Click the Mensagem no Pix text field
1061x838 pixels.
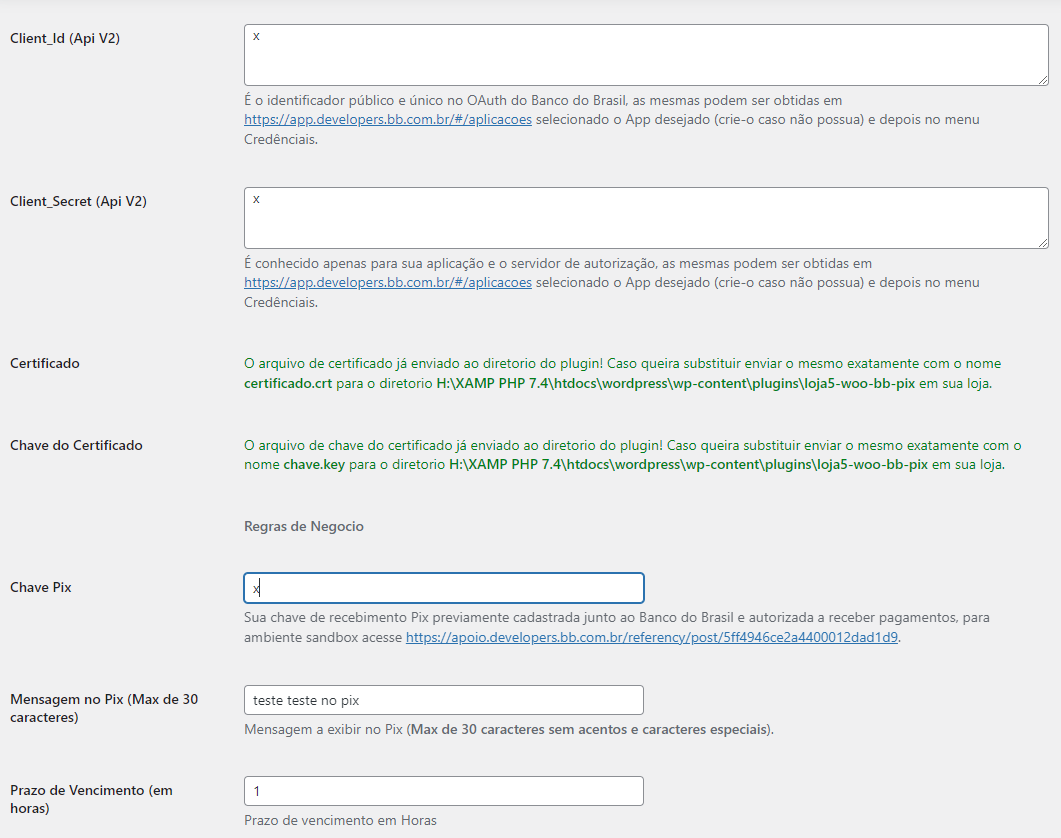[444, 700]
